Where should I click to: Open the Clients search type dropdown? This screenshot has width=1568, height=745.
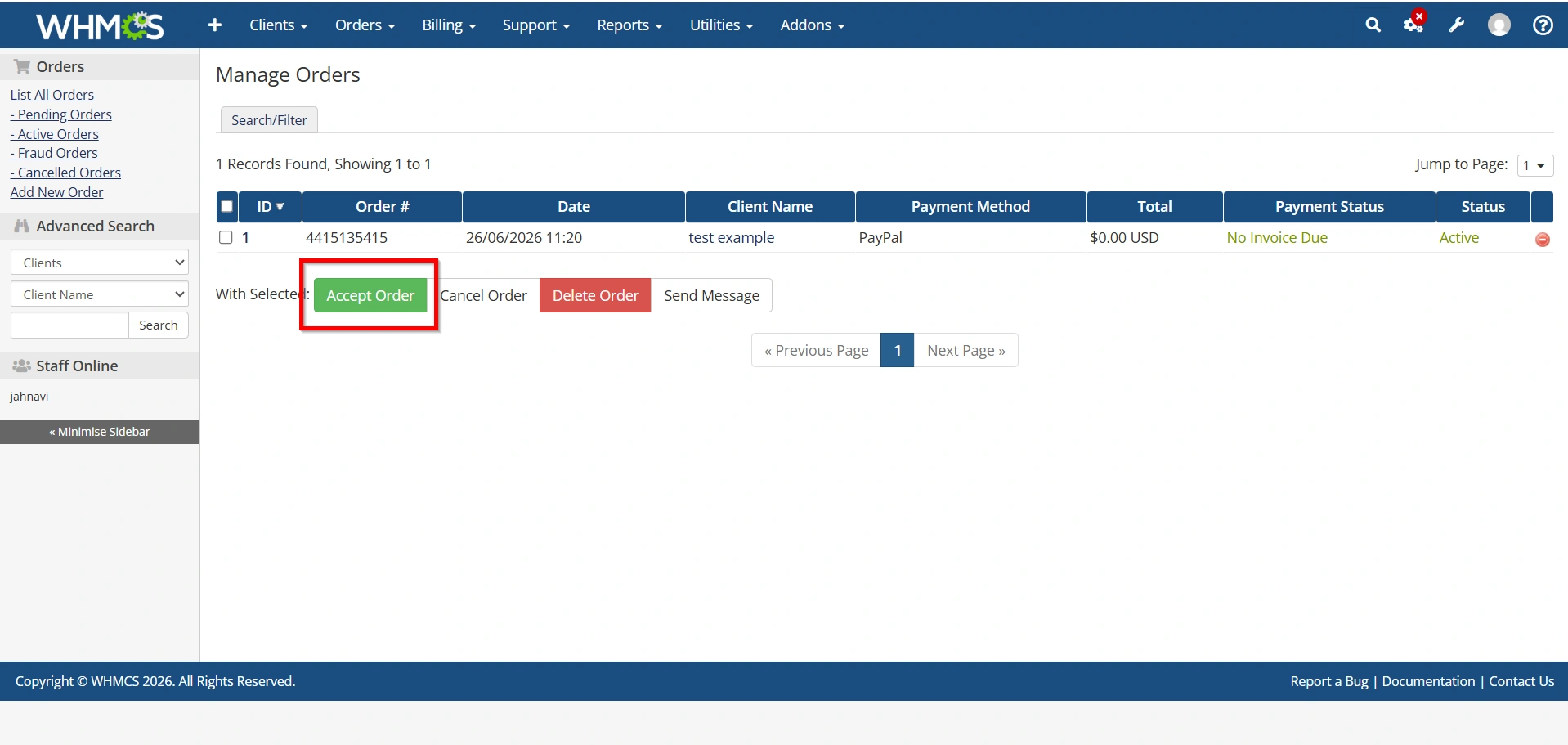point(100,263)
